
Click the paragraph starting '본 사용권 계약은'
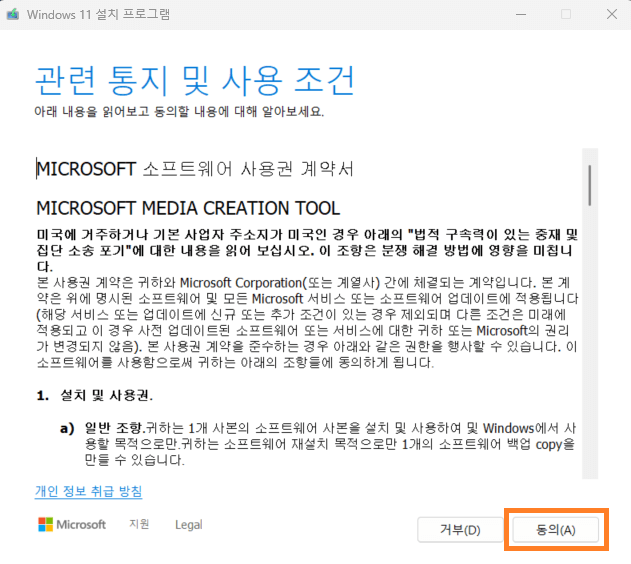click(x=307, y=323)
